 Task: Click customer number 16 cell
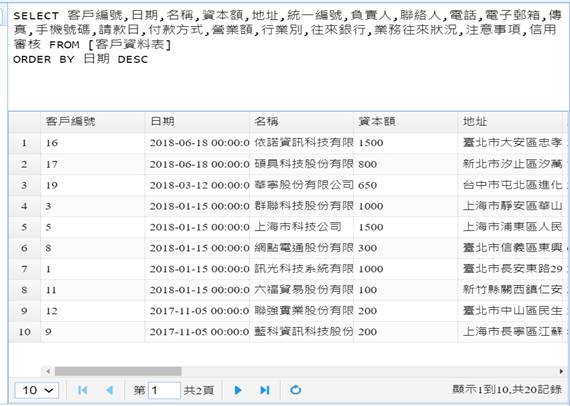93,142
